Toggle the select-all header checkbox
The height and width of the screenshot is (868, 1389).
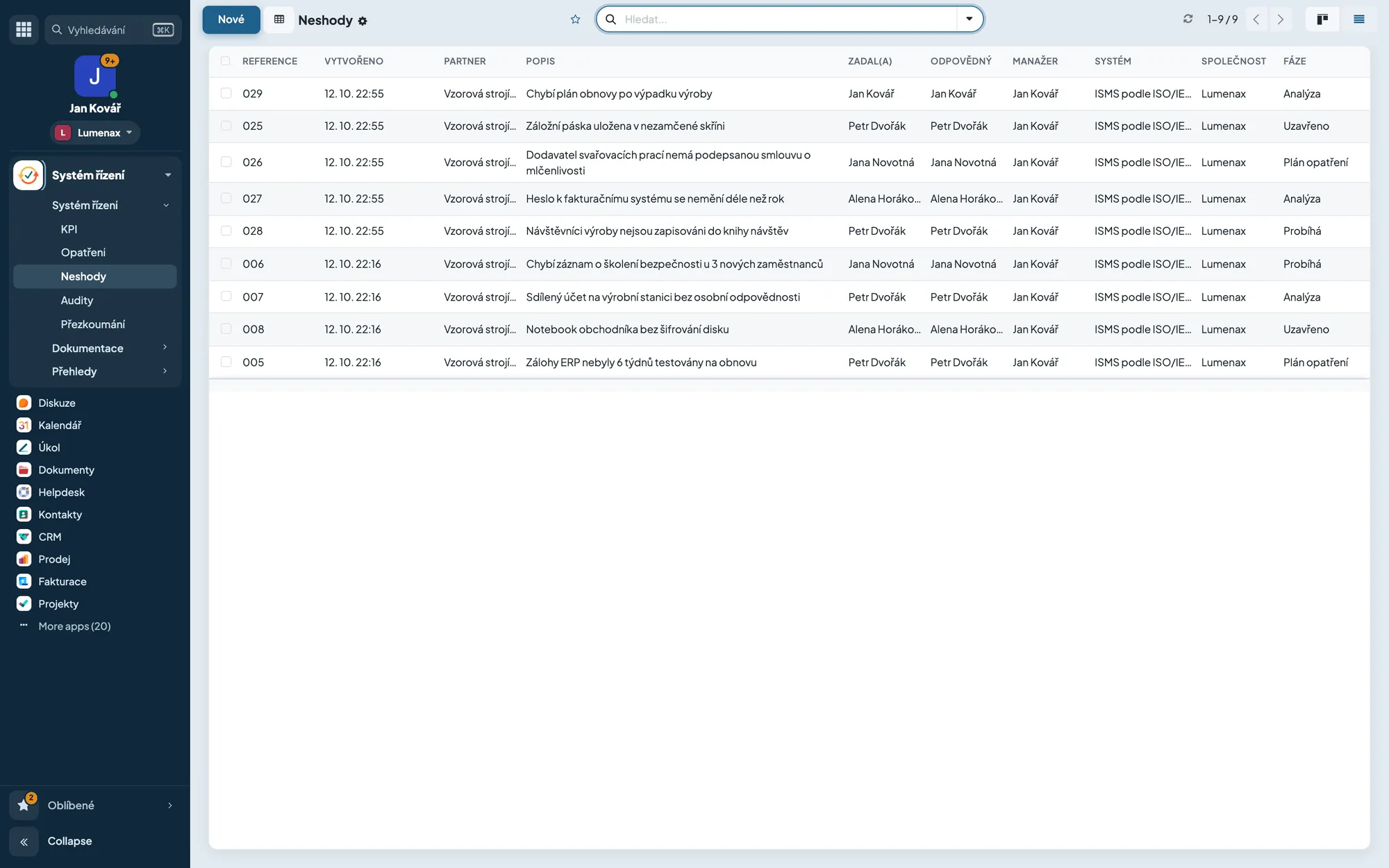pos(225,61)
